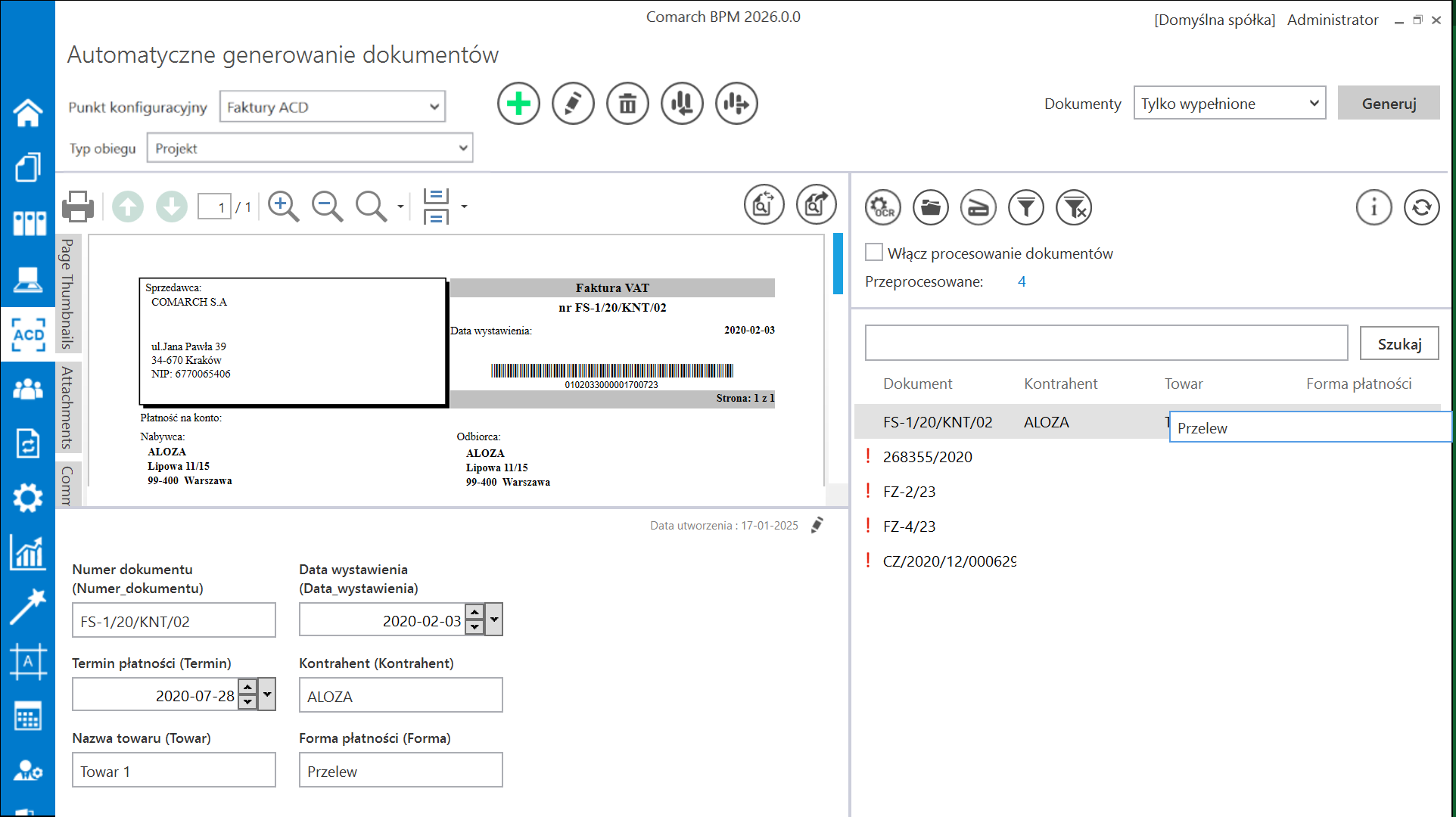Enable Włącz procesowanie dokumentów checkbox

(x=874, y=253)
